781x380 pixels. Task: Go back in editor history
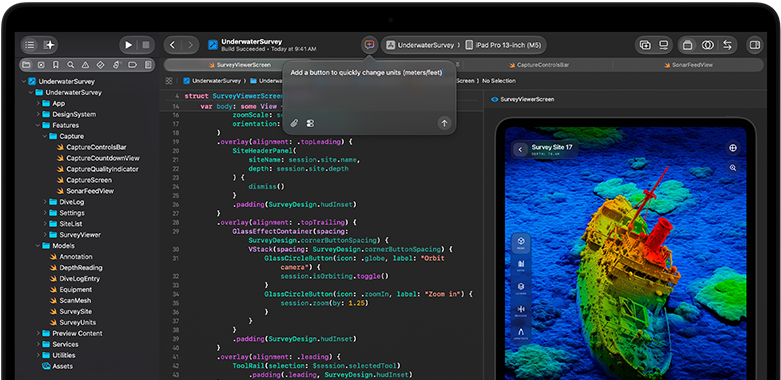click(x=172, y=45)
